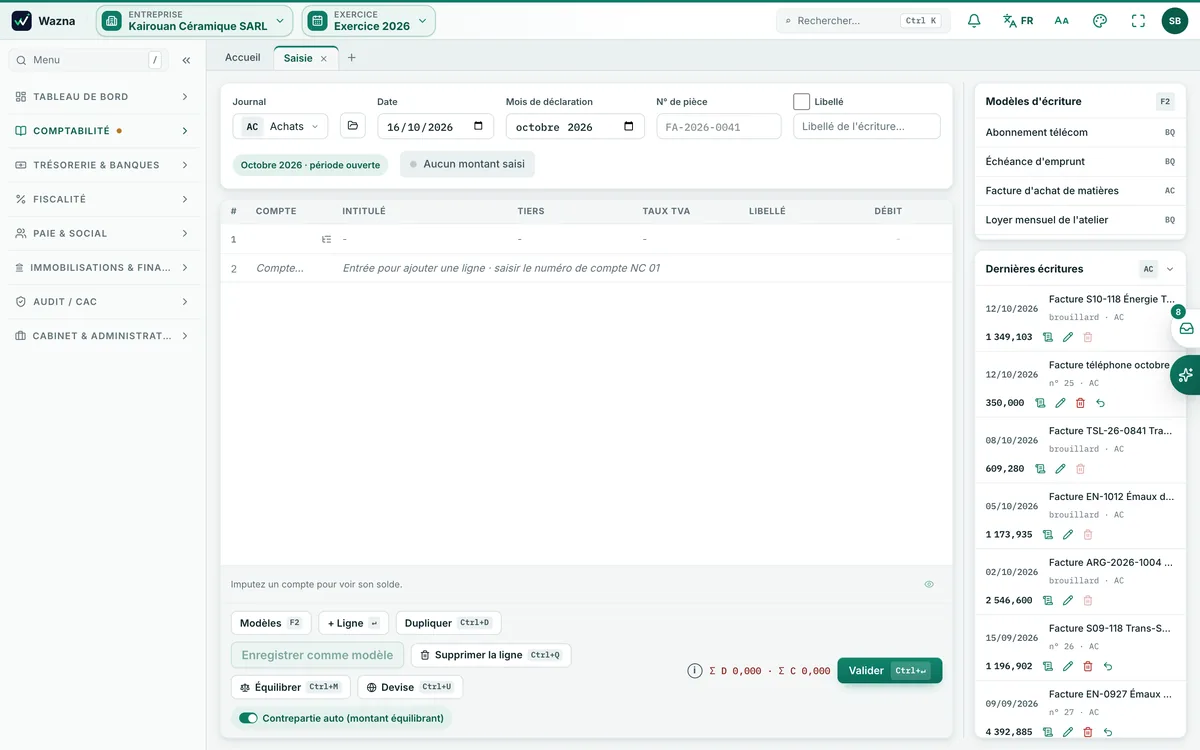Switch to the Accueil tab
The image size is (1200, 750).
coord(243,58)
